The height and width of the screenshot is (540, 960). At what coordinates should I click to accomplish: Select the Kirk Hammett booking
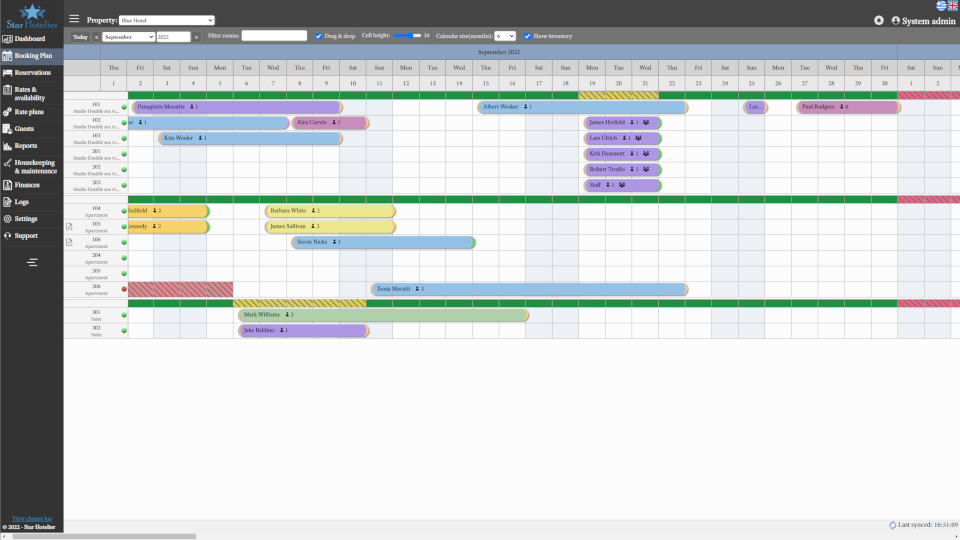pyautogui.click(x=623, y=154)
